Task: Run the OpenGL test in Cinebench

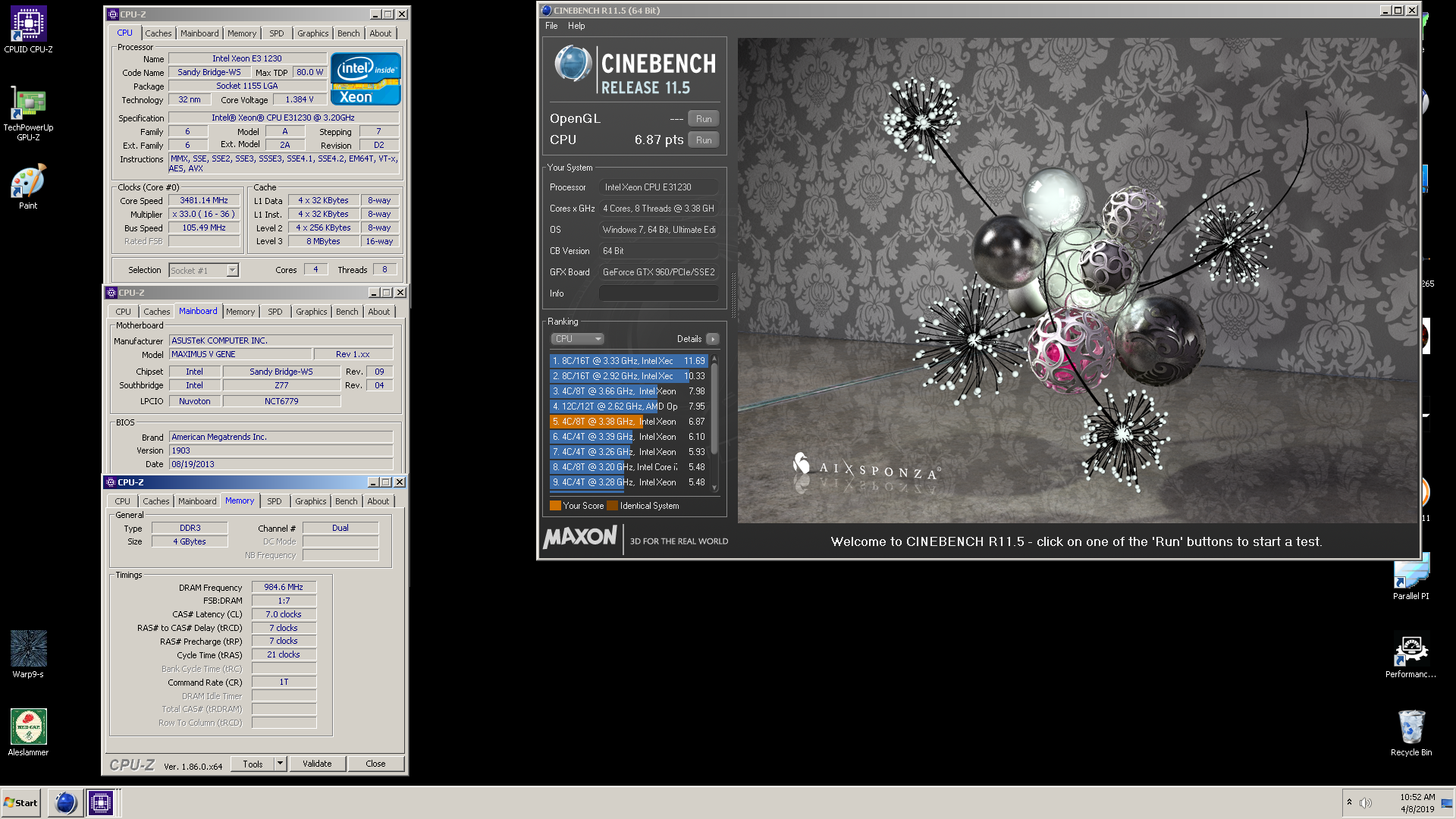Action: click(704, 119)
